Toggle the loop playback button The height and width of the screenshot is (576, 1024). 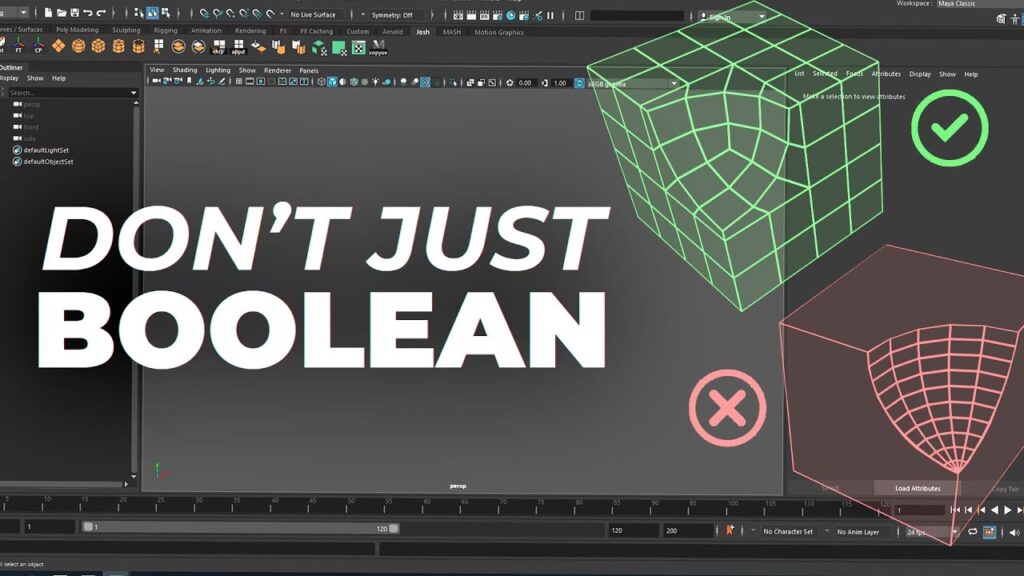pos(973,531)
